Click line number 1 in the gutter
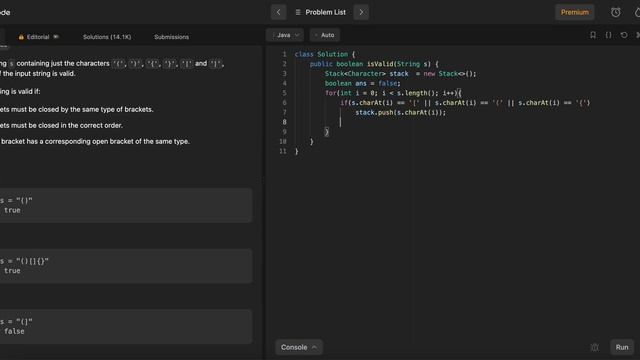 (284, 54)
